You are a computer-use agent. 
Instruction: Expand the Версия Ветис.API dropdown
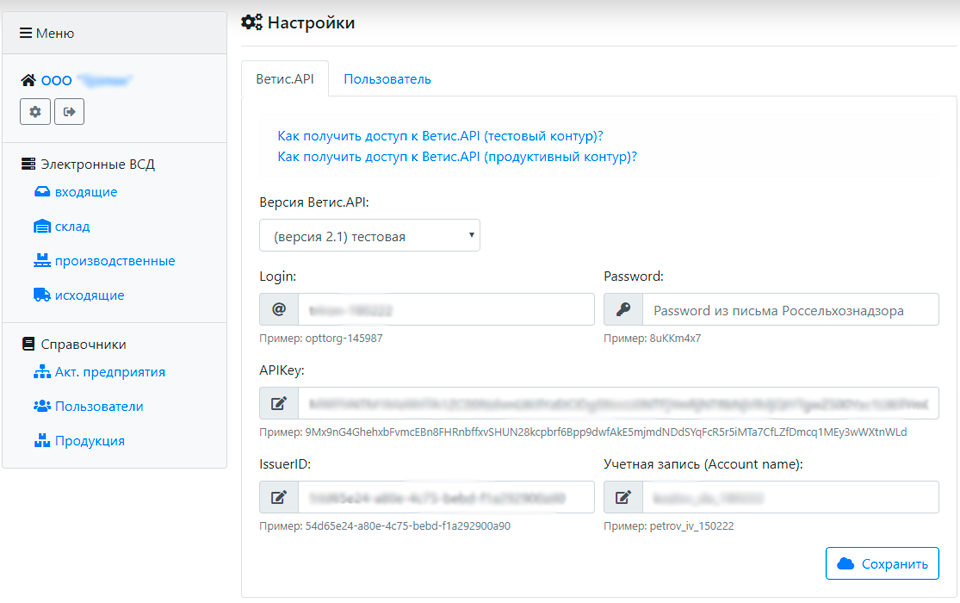(370, 236)
